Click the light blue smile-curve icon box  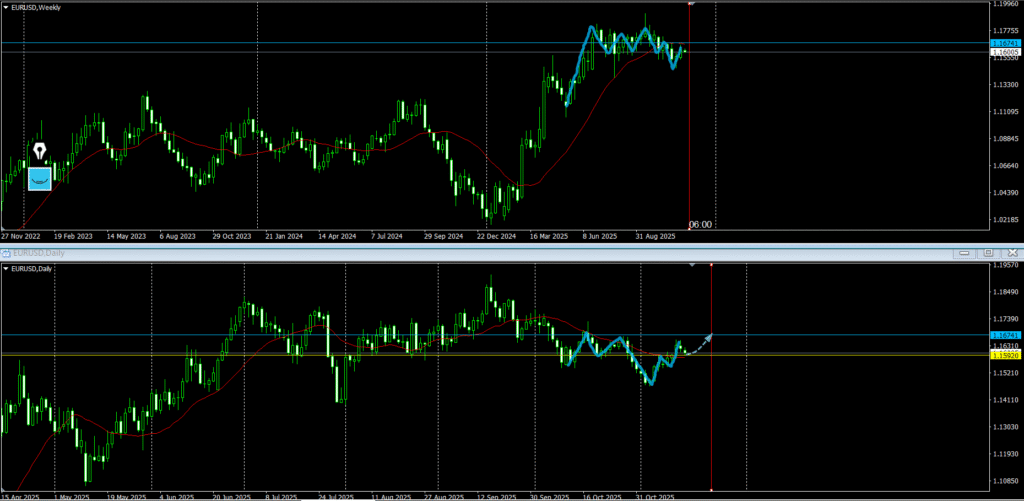click(x=39, y=178)
